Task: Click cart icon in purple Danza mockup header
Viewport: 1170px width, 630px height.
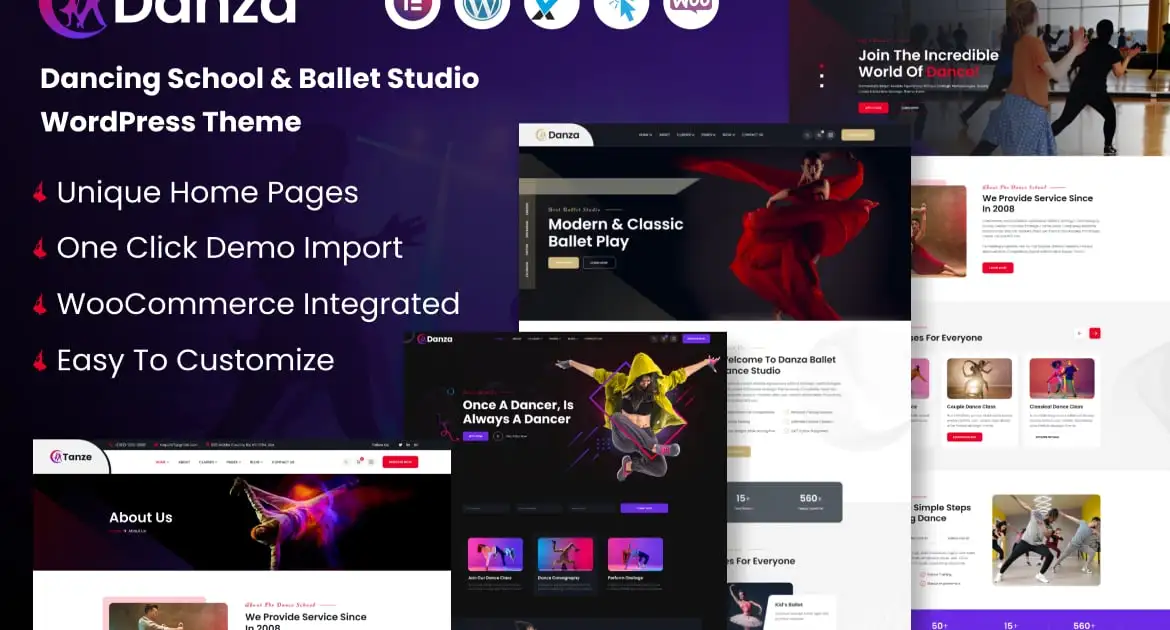Action: [663, 339]
